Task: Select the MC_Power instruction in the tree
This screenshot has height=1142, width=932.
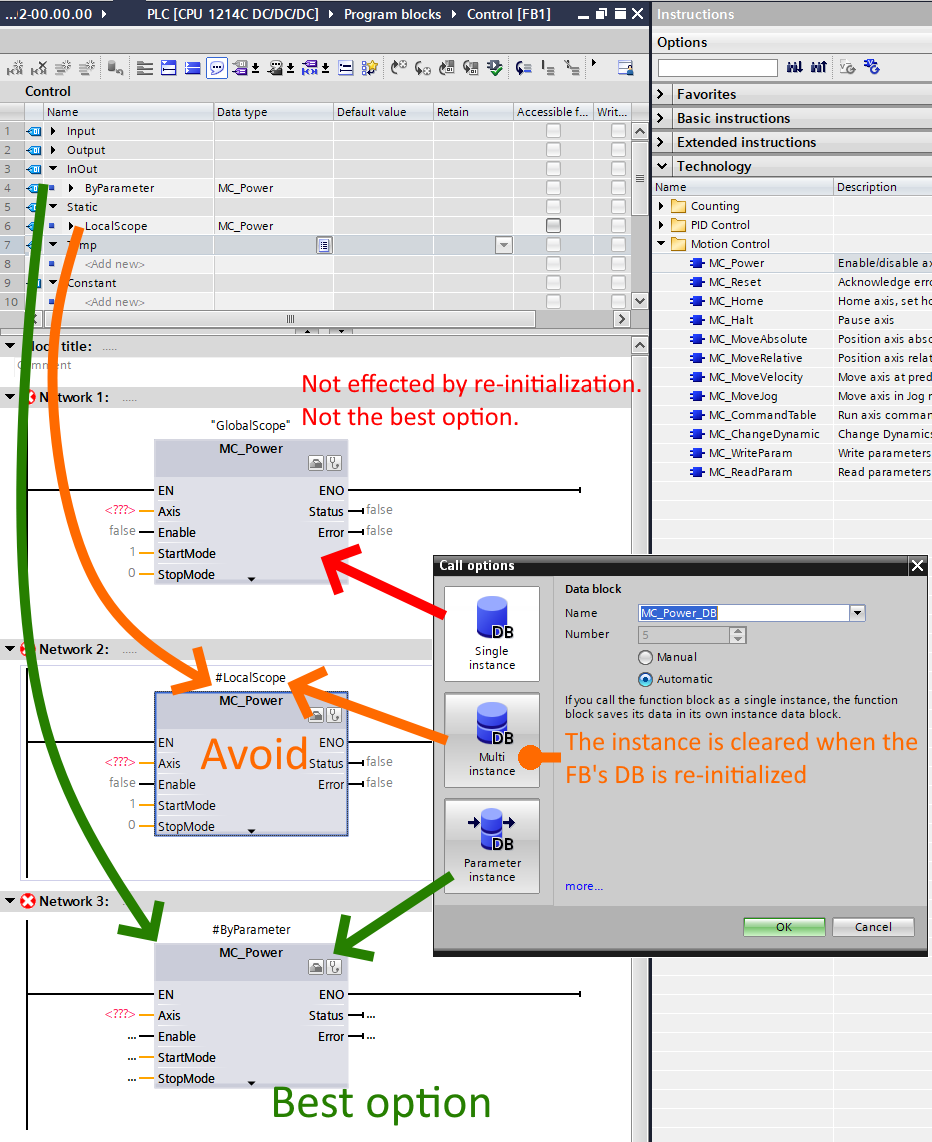Action: [736, 263]
